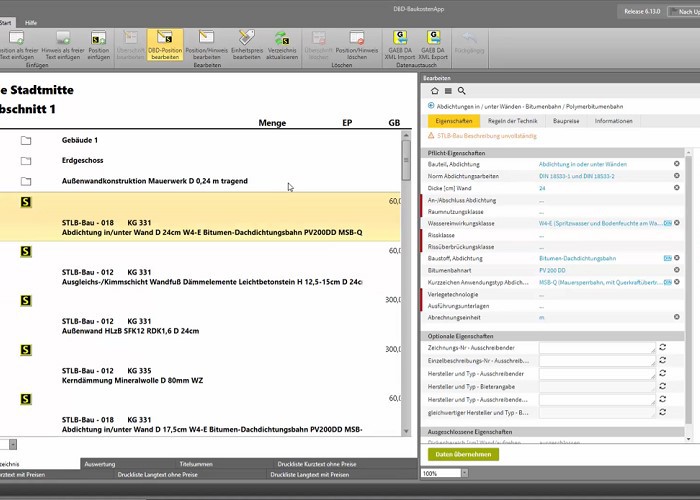Clear the 'Dicke [cm] Wand' value
Screen dimensions: 700x500
(x=677, y=188)
